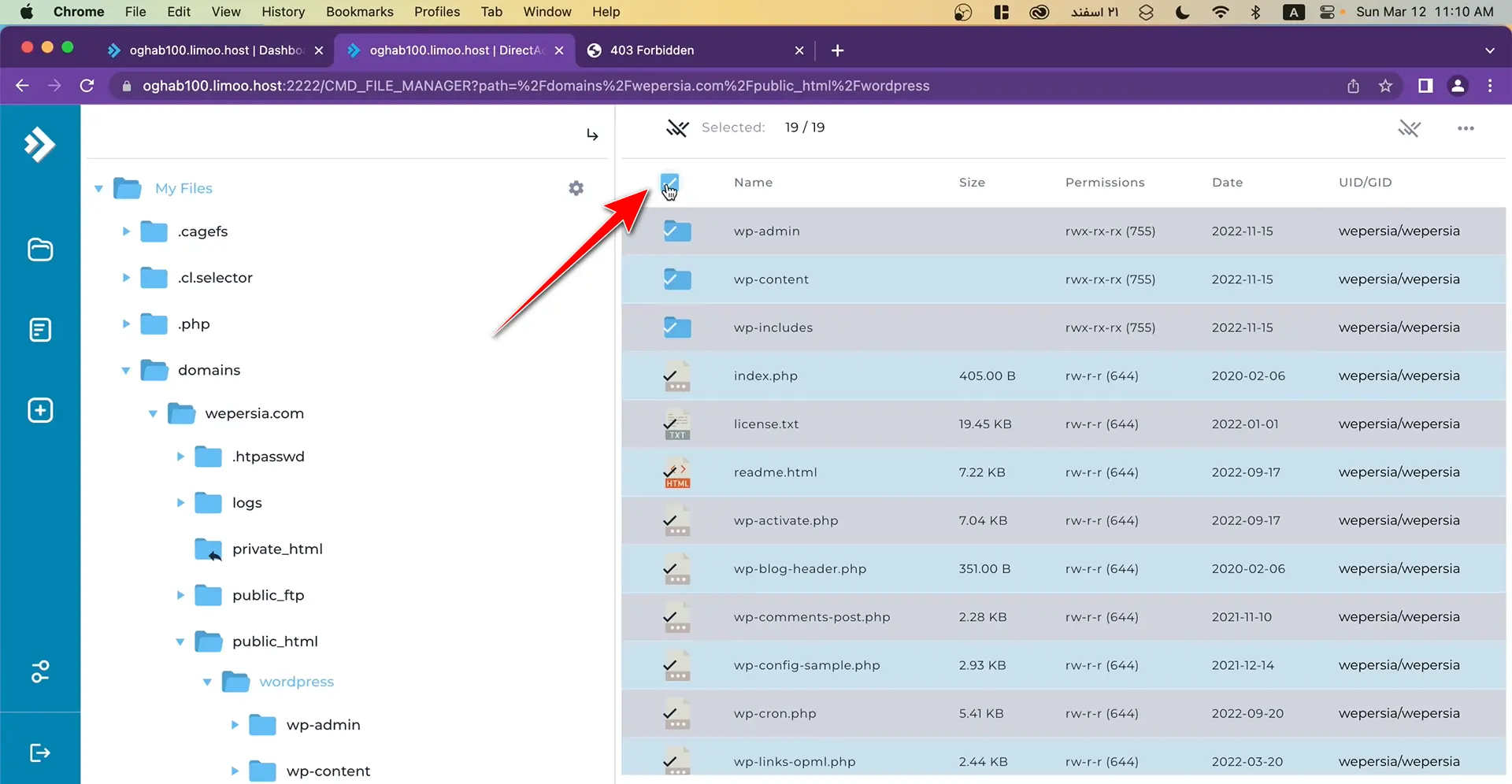Uncheck the wp-content folder row
The image size is (1512, 784).
pyautogui.click(x=677, y=279)
